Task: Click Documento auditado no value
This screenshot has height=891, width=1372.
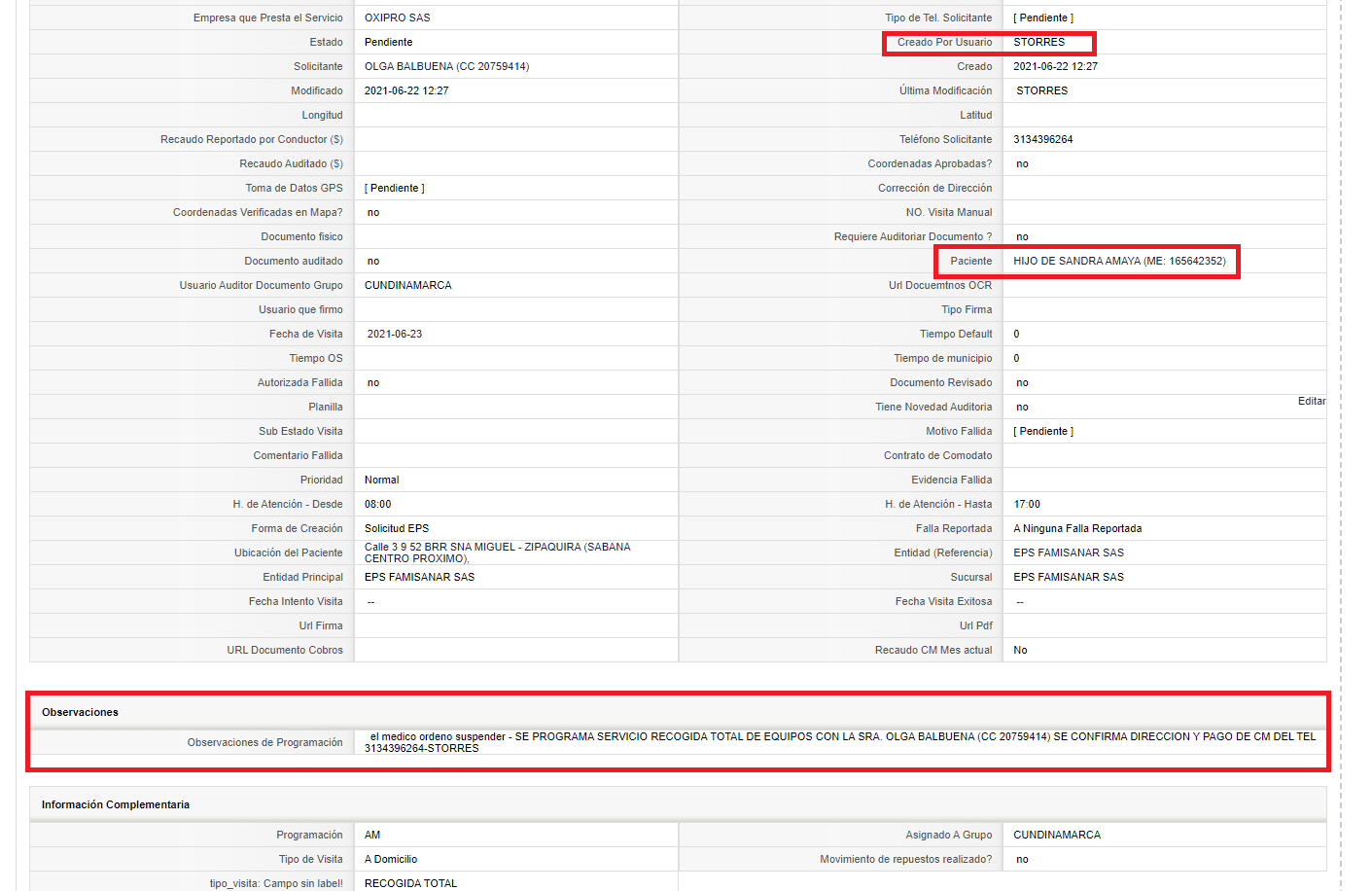Action: [373, 261]
